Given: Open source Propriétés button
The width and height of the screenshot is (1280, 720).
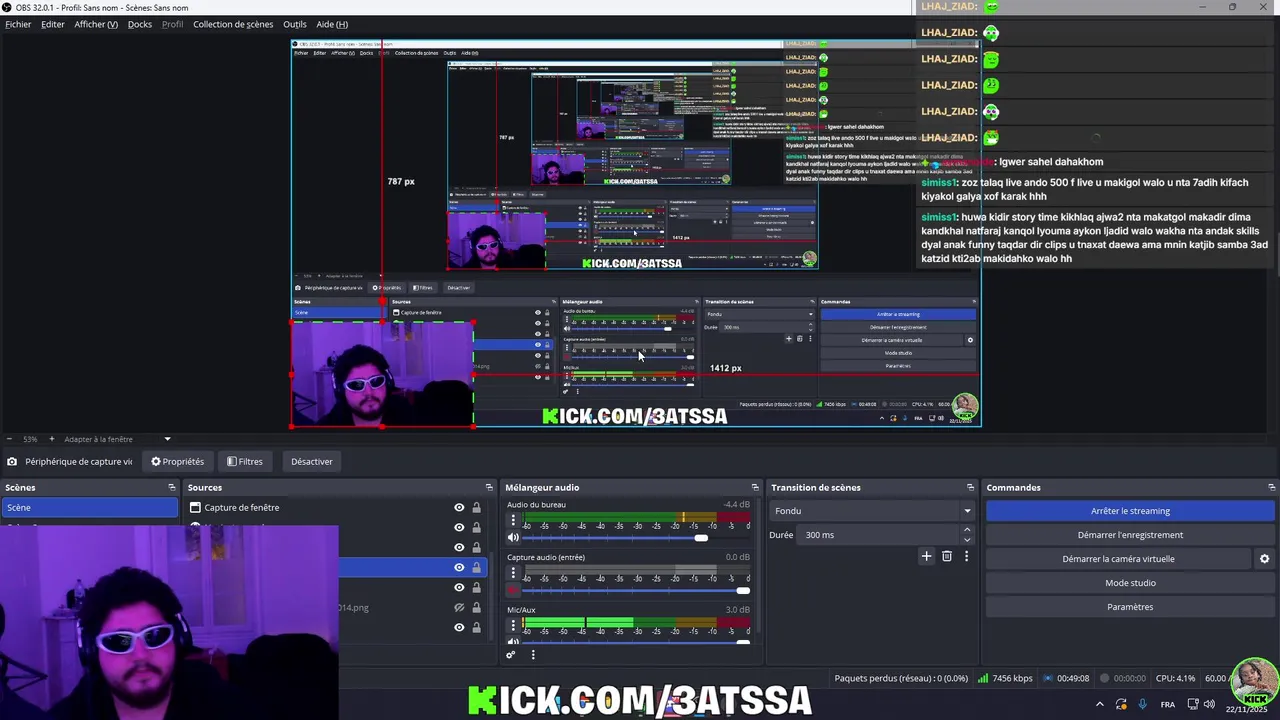Looking at the screenshot, I should (x=178, y=462).
